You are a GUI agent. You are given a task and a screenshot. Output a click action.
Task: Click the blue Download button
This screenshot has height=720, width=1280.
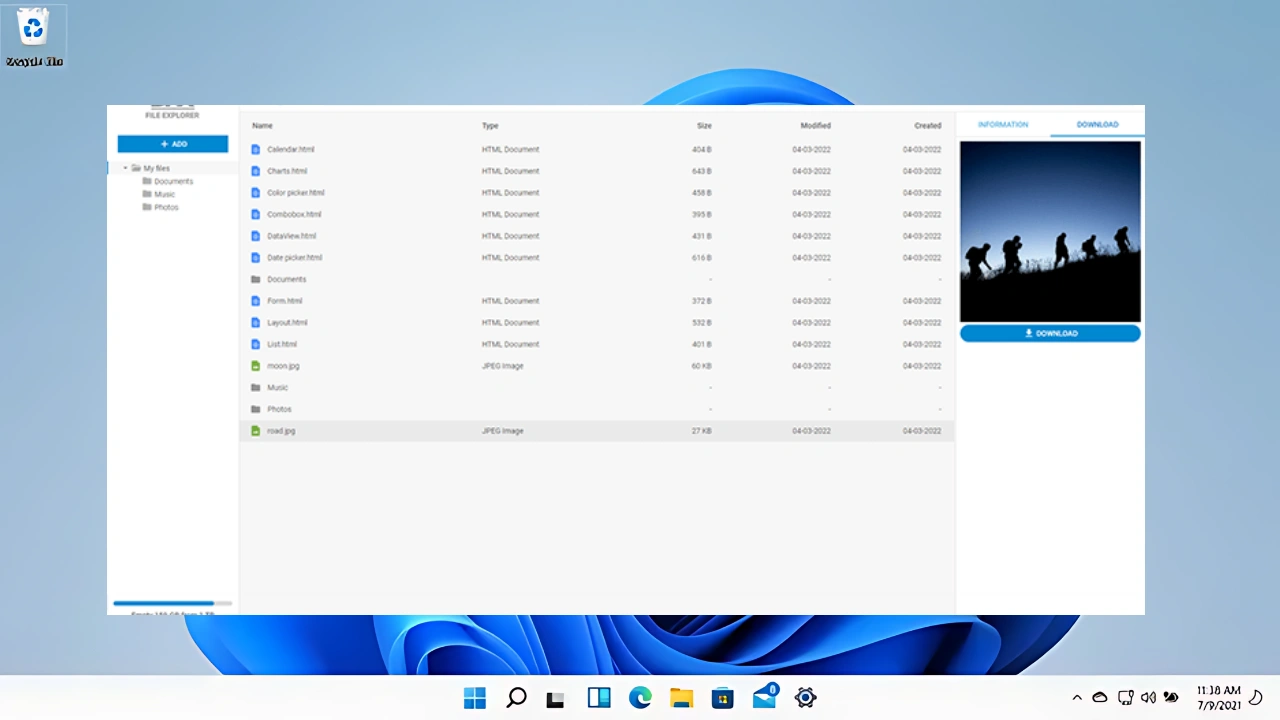point(1050,333)
